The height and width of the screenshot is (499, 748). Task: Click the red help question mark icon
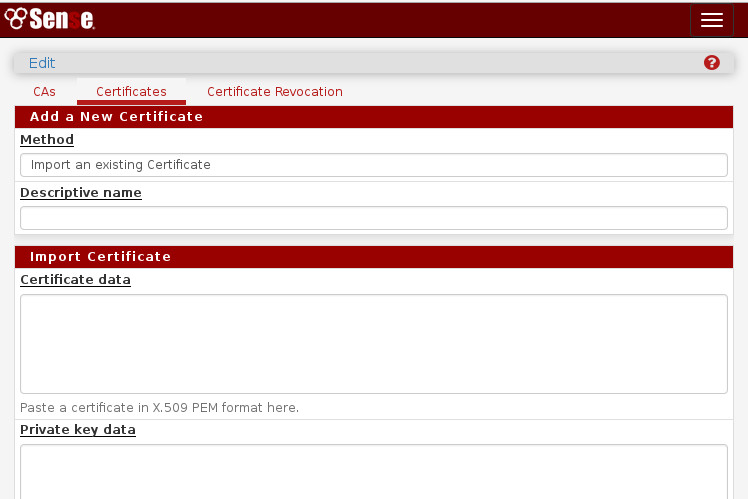712,62
